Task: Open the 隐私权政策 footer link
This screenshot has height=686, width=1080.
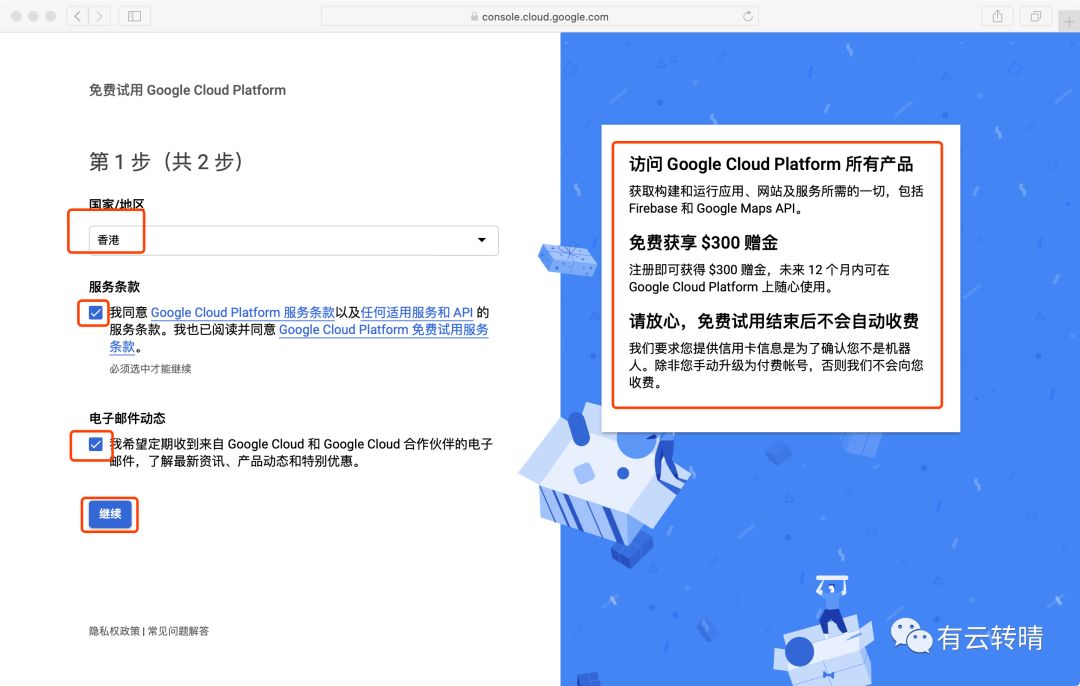Action: click(x=114, y=631)
